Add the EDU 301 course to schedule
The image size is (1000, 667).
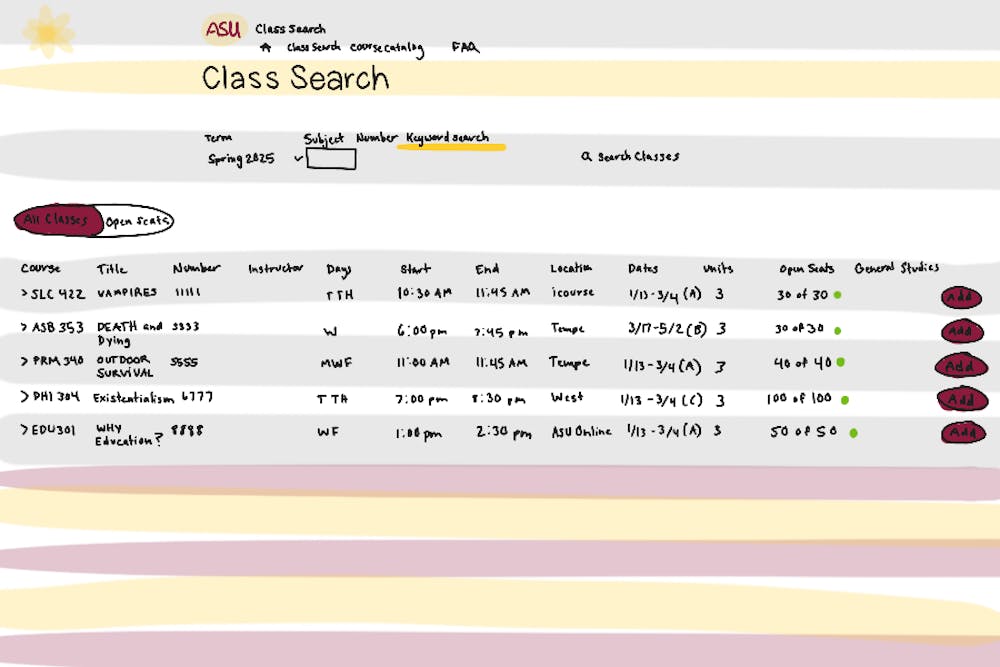961,433
